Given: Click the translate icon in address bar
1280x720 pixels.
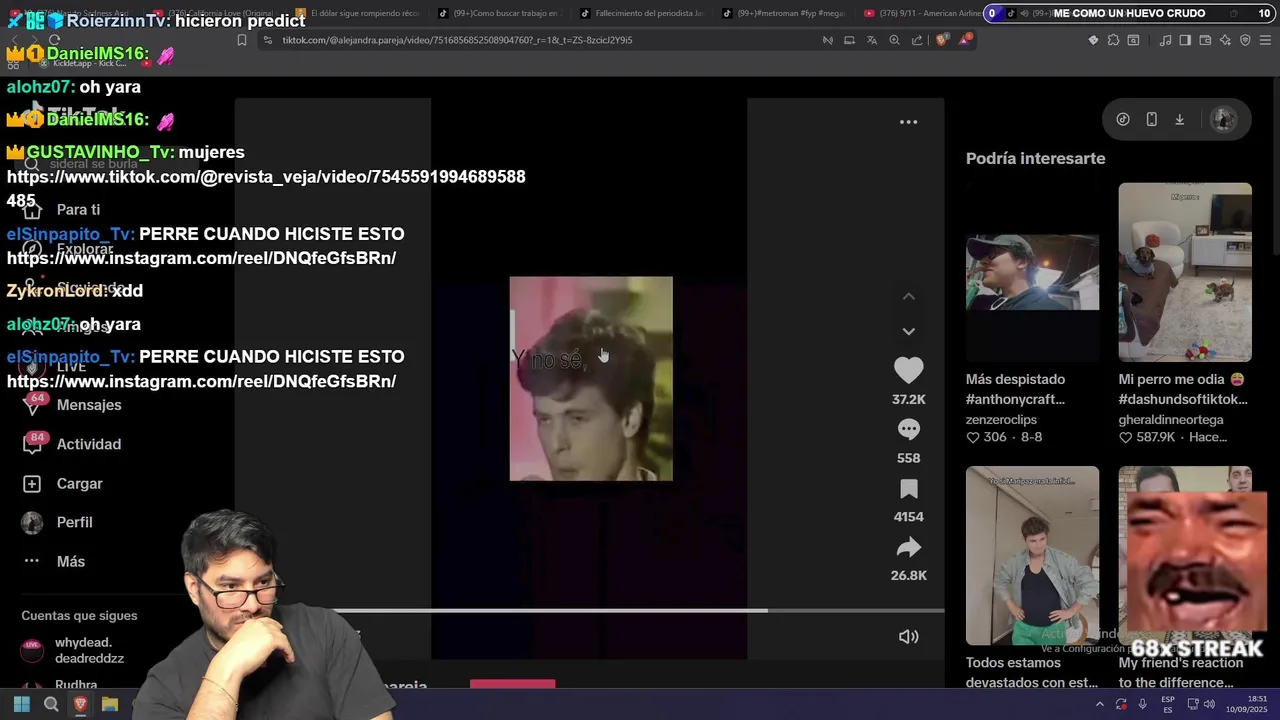Looking at the screenshot, I should pyautogui.click(x=872, y=40).
